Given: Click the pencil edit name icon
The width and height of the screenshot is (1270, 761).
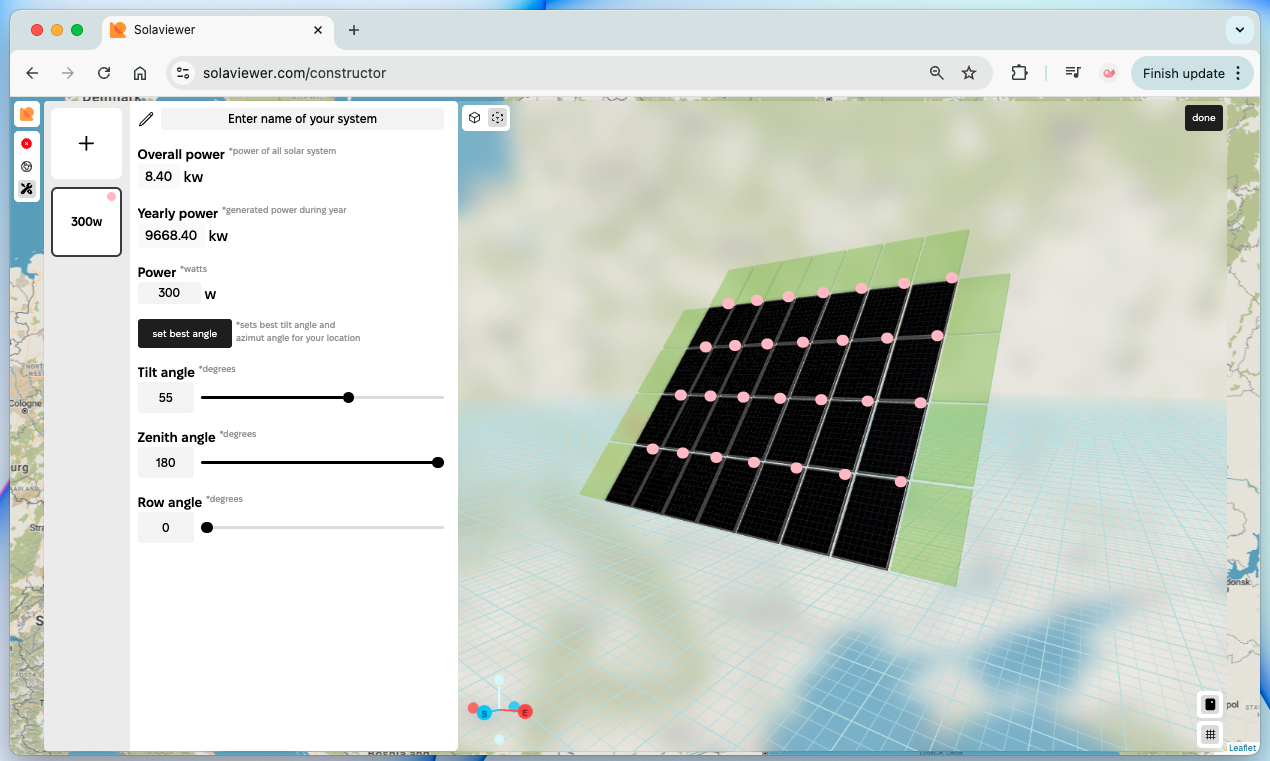Looking at the screenshot, I should point(146,119).
